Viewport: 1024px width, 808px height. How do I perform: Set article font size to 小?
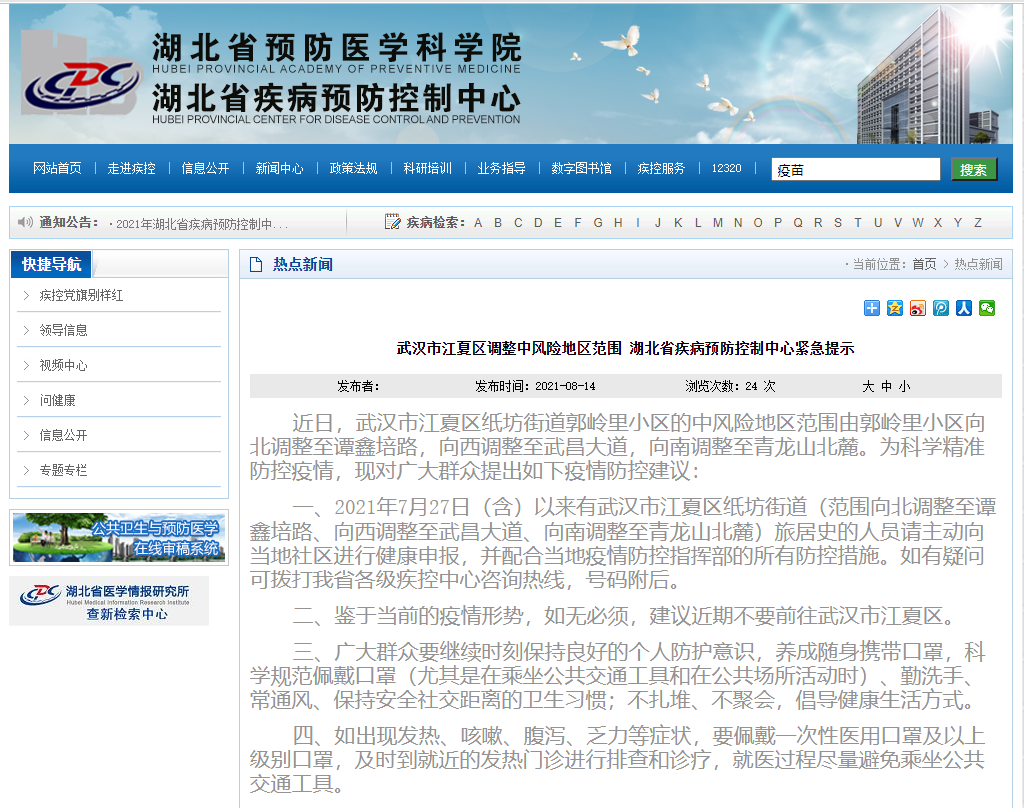point(904,386)
